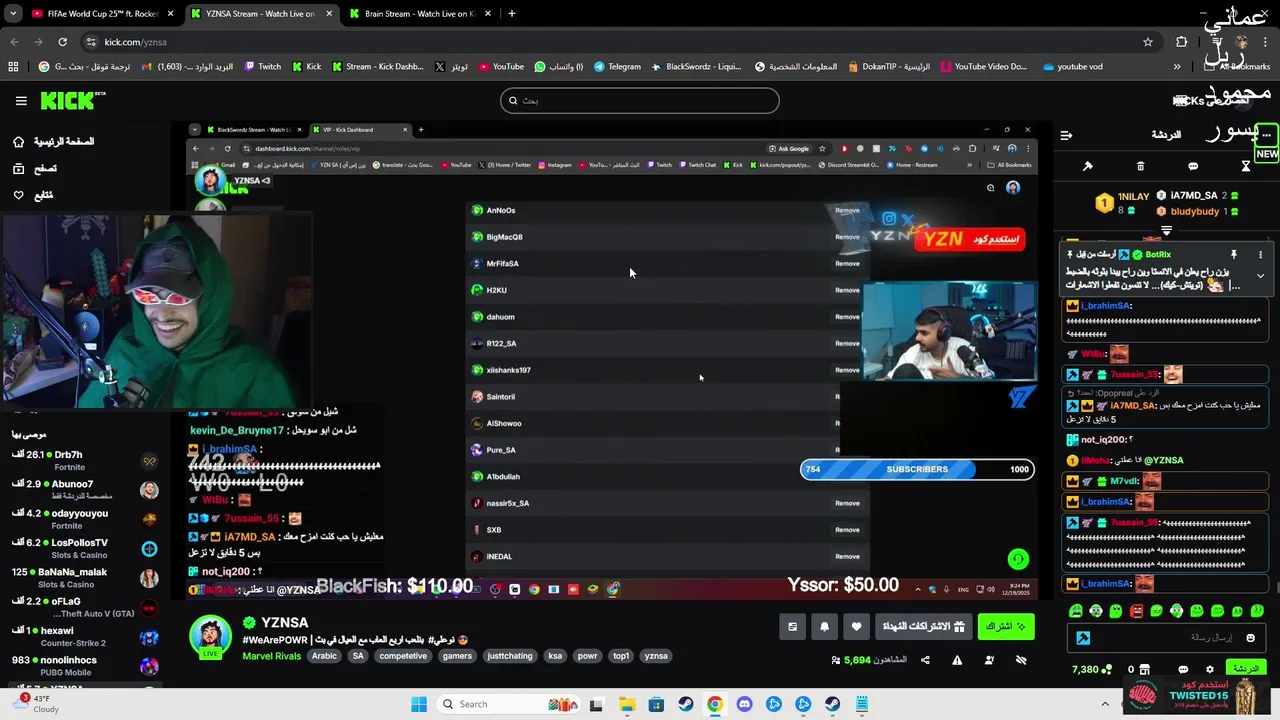Image resolution: width=1280 pixels, height=720 pixels.
Task: Select the justchatting tag
Action: point(510,656)
